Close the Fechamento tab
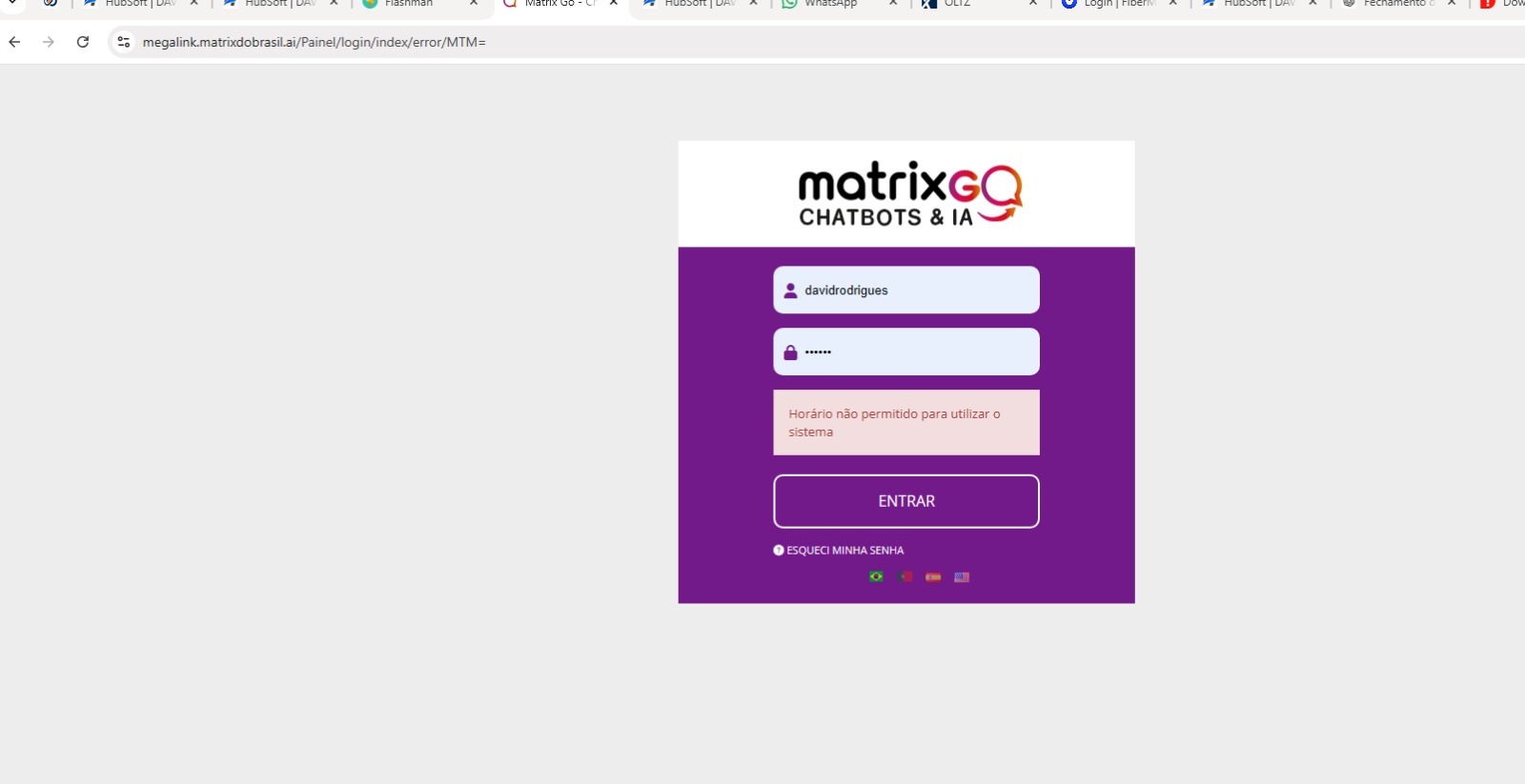This screenshot has width=1525, height=784. pos(1452,4)
